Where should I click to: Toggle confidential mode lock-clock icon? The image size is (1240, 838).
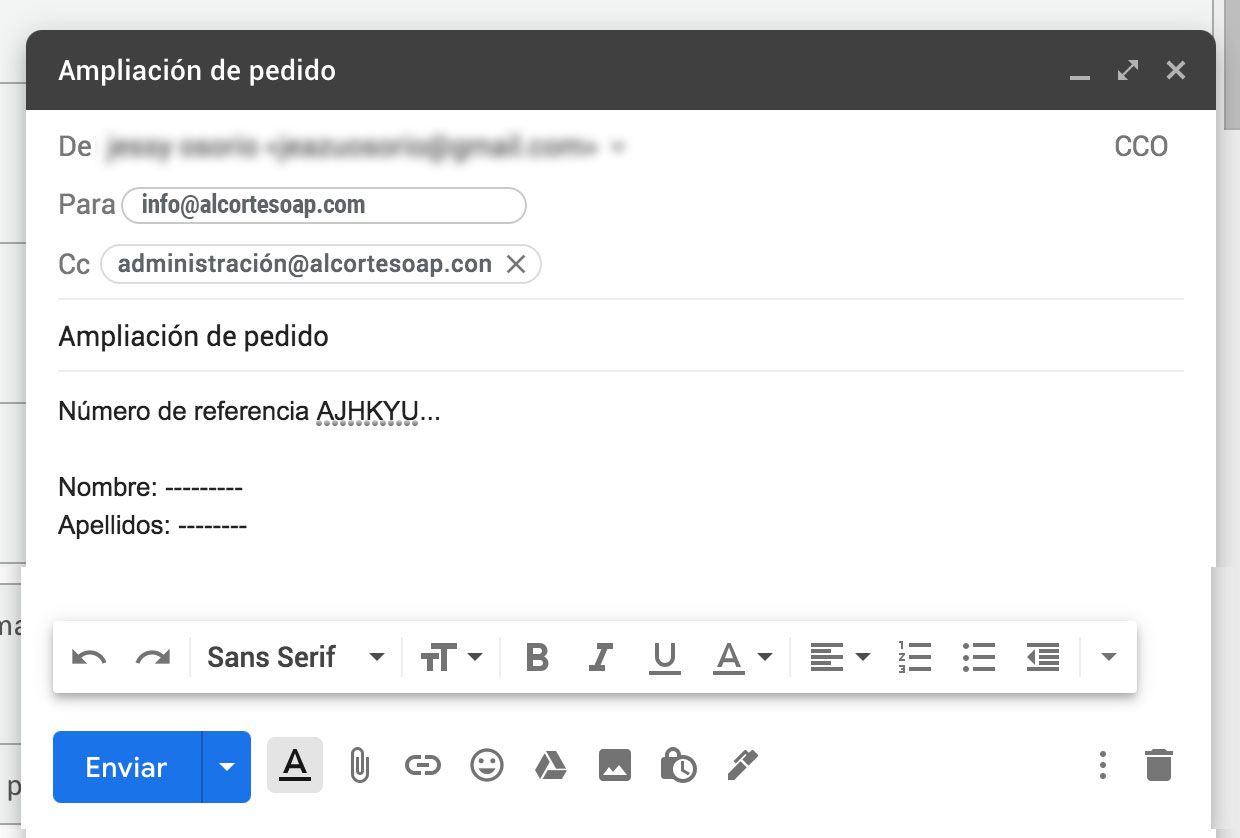(x=678, y=766)
